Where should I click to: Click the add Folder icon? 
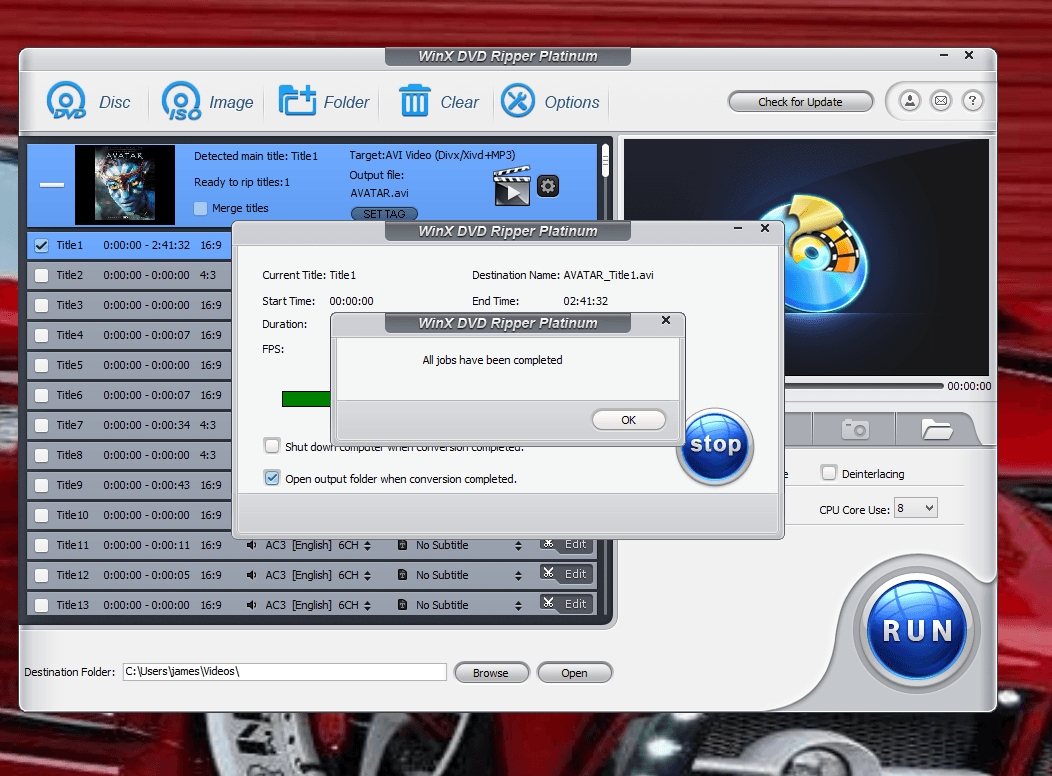tap(297, 101)
